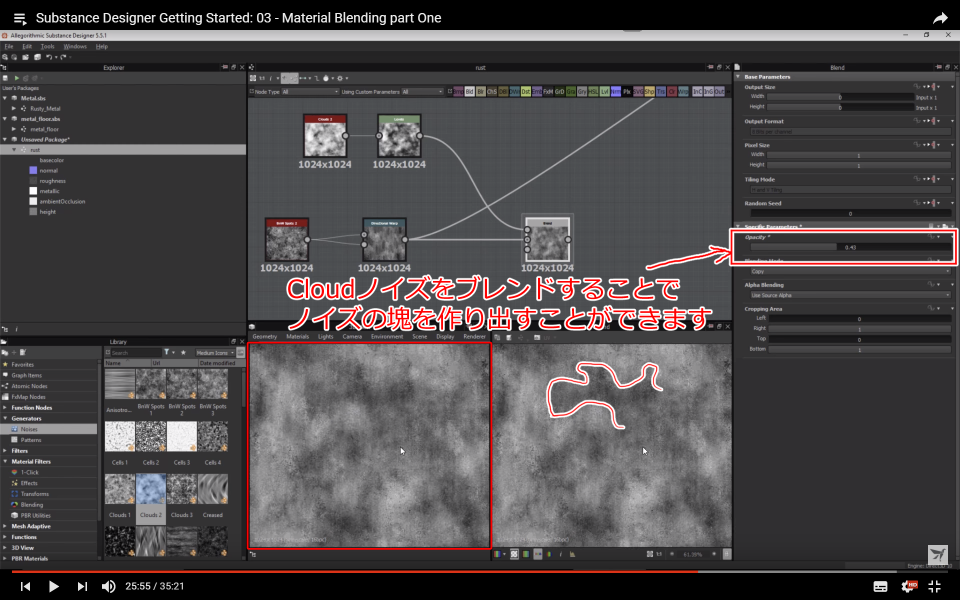This screenshot has width=960, height=600.
Task: Mute the video volume speaker
Action: 108,587
